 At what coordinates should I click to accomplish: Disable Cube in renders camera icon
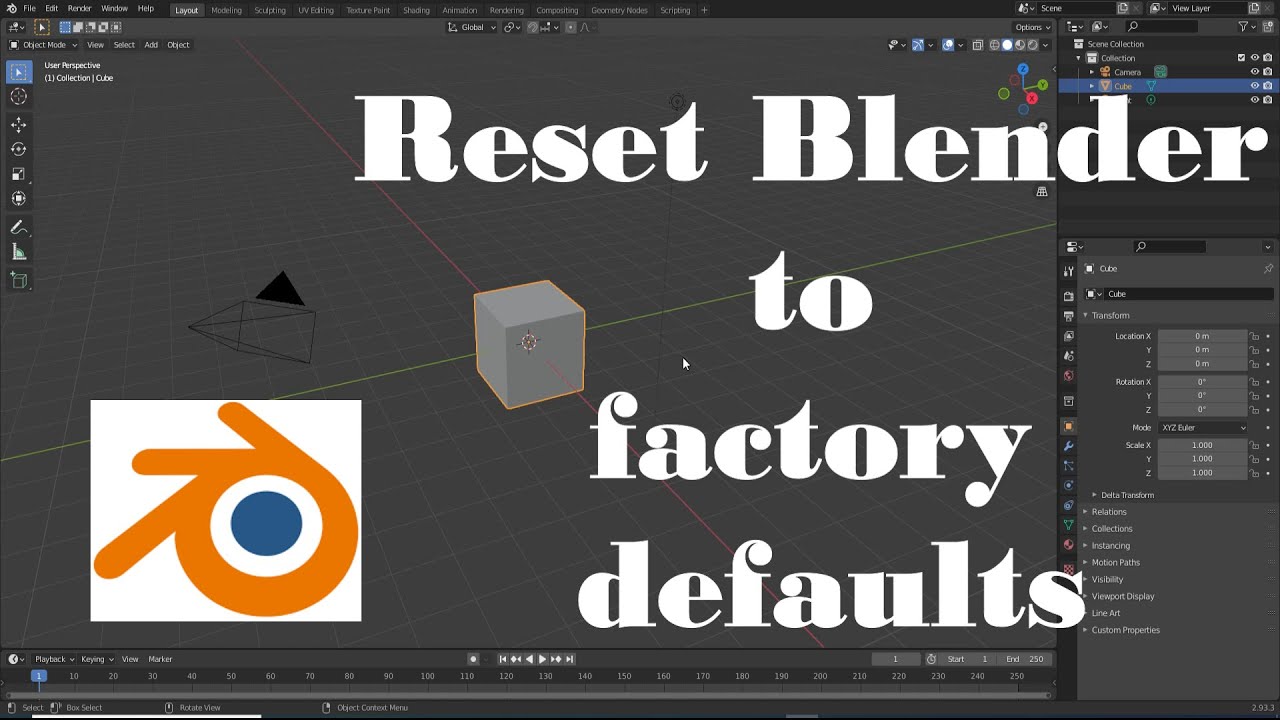[x=1268, y=86]
